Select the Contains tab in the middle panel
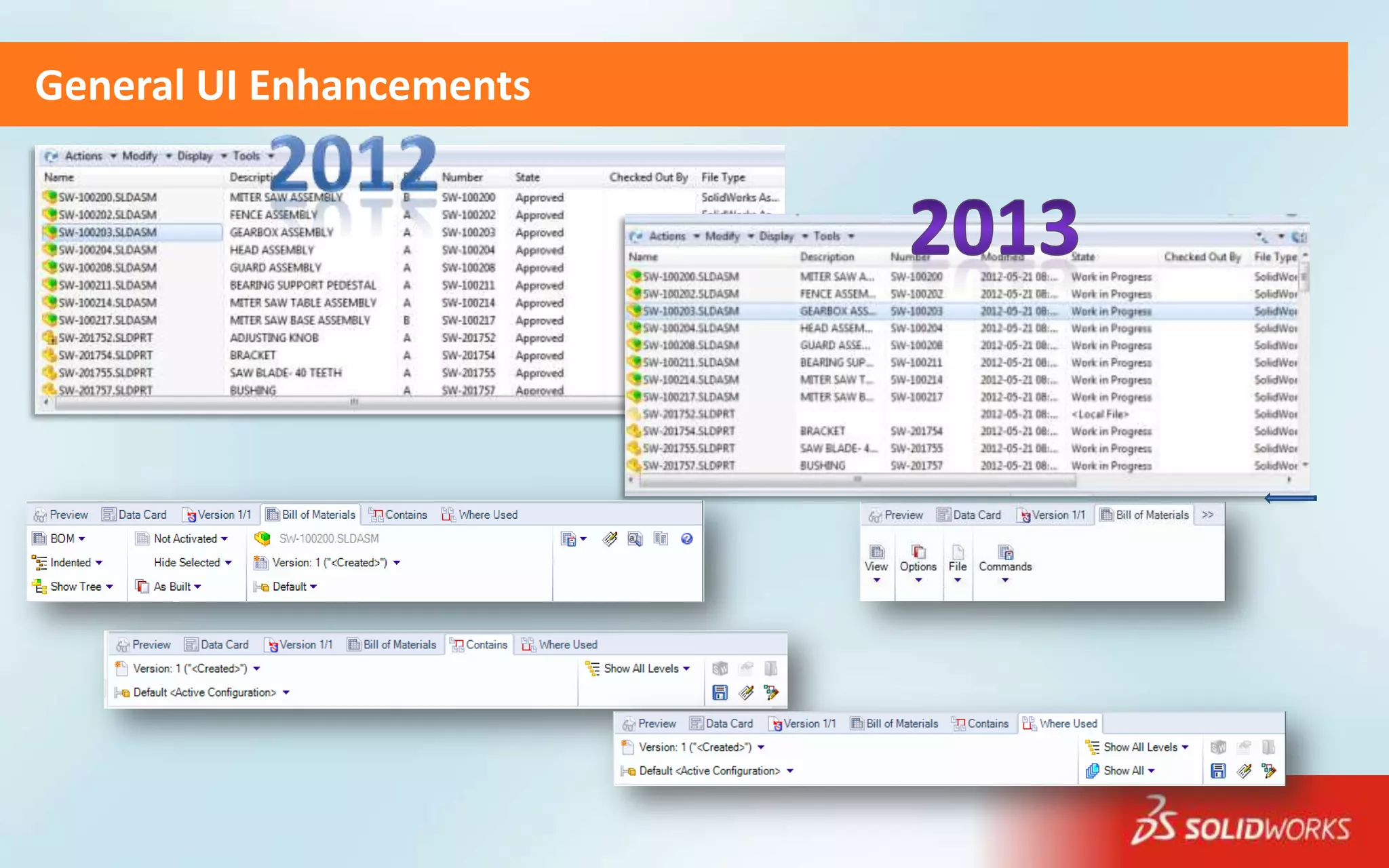 [x=479, y=644]
